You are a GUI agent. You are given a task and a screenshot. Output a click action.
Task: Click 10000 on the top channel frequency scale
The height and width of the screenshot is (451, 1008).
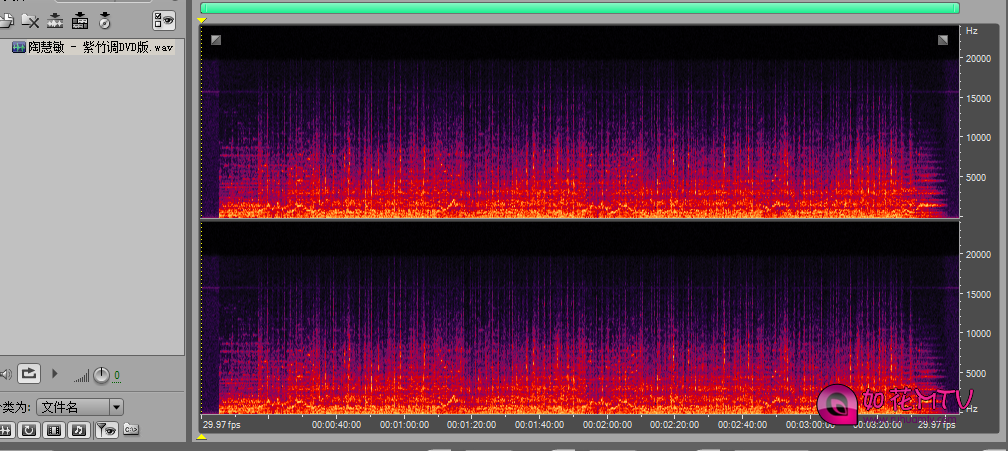pyautogui.click(x=978, y=137)
